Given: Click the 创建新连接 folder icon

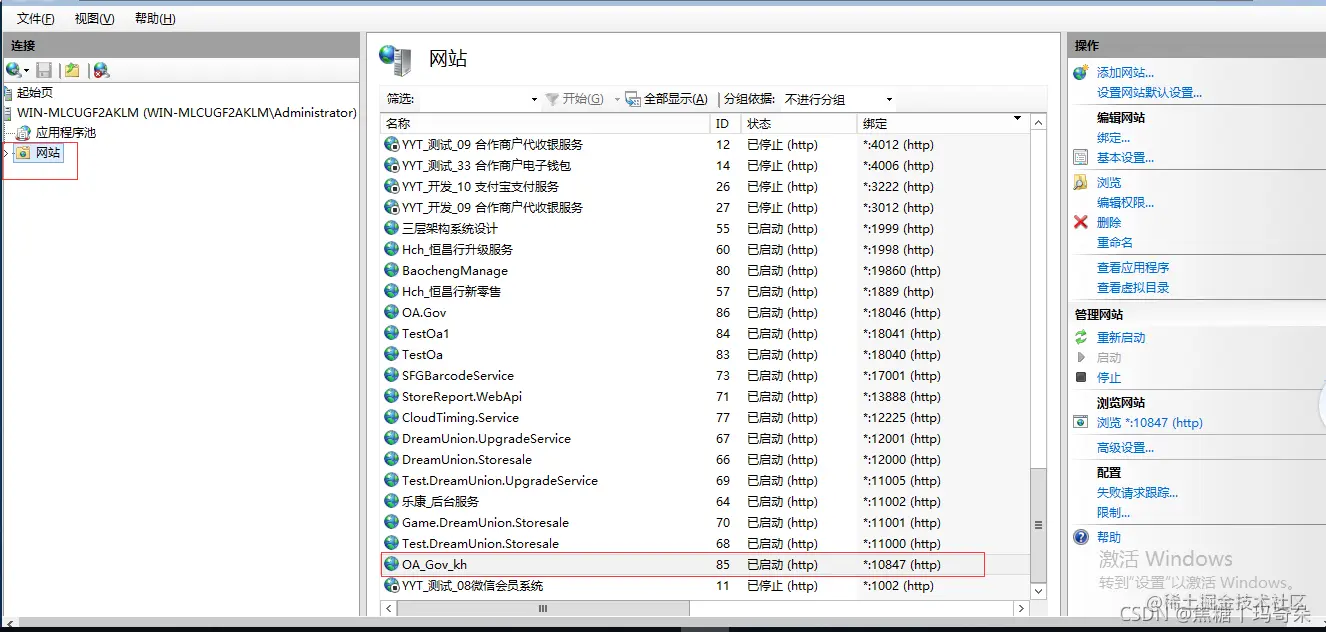Looking at the screenshot, I should tap(70, 70).
